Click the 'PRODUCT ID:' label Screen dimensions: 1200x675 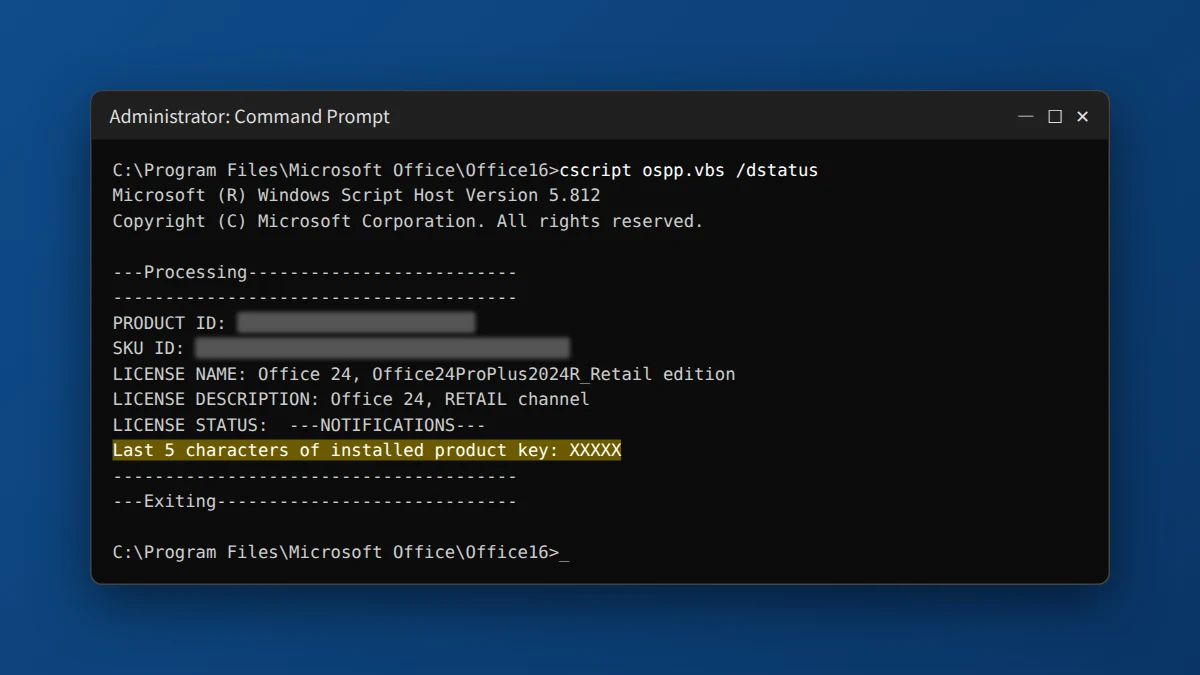169,323
